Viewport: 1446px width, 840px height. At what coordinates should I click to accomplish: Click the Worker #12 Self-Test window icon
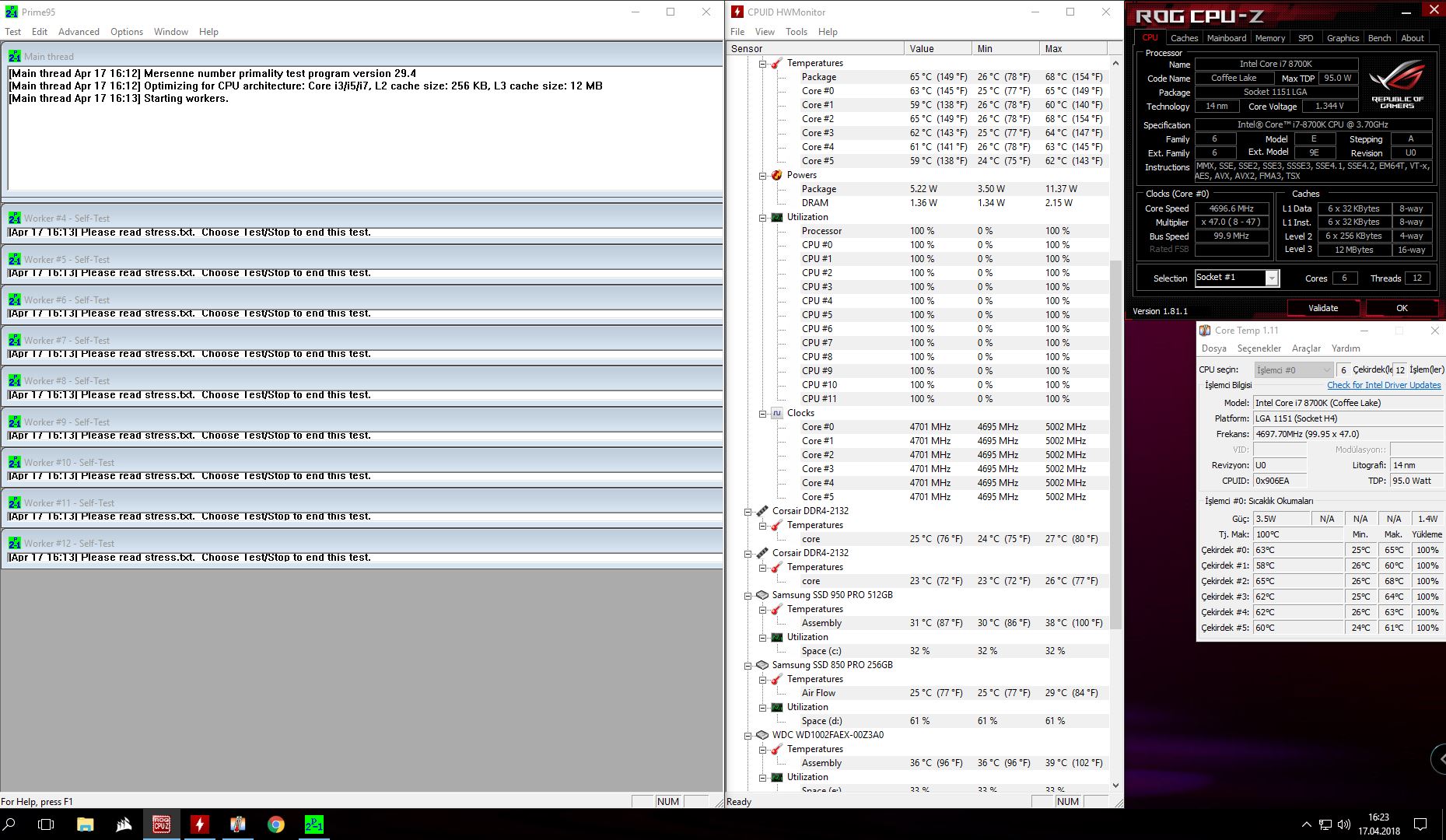click(15, 543)
